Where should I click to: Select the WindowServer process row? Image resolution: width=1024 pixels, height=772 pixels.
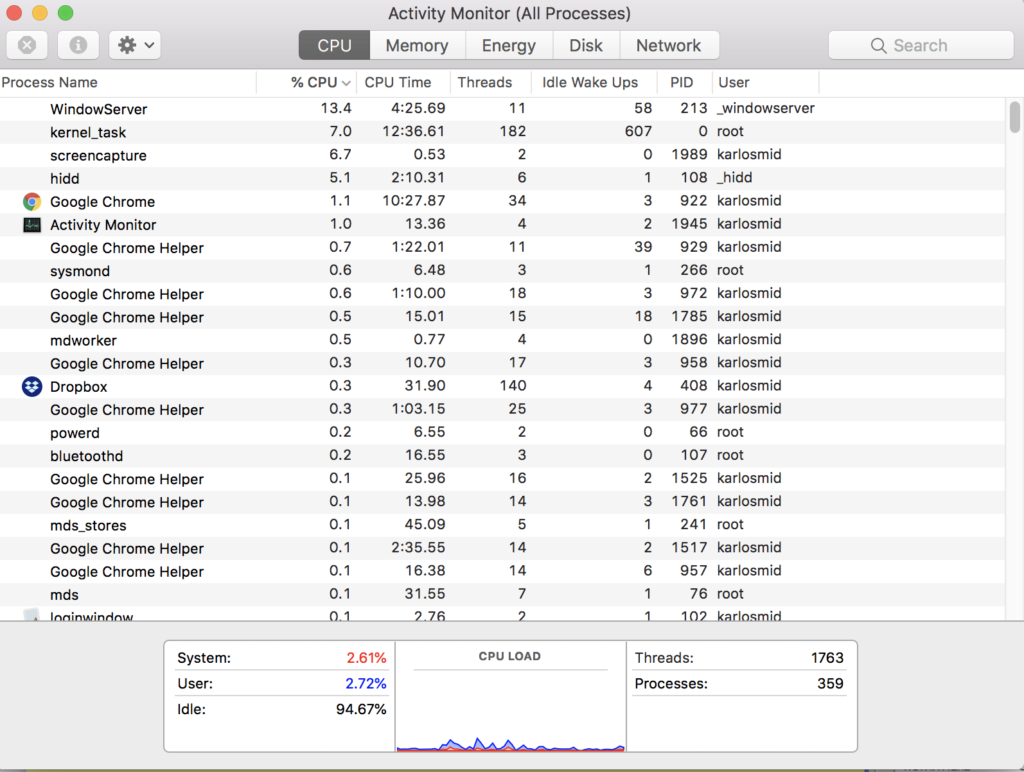pyautogui.click(x=502, y=108)
